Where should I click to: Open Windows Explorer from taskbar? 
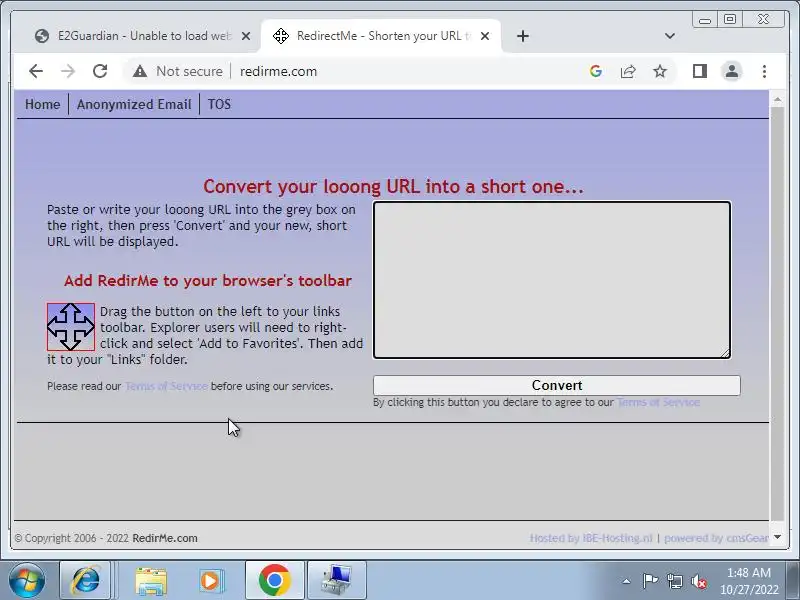tap(151, 580)
